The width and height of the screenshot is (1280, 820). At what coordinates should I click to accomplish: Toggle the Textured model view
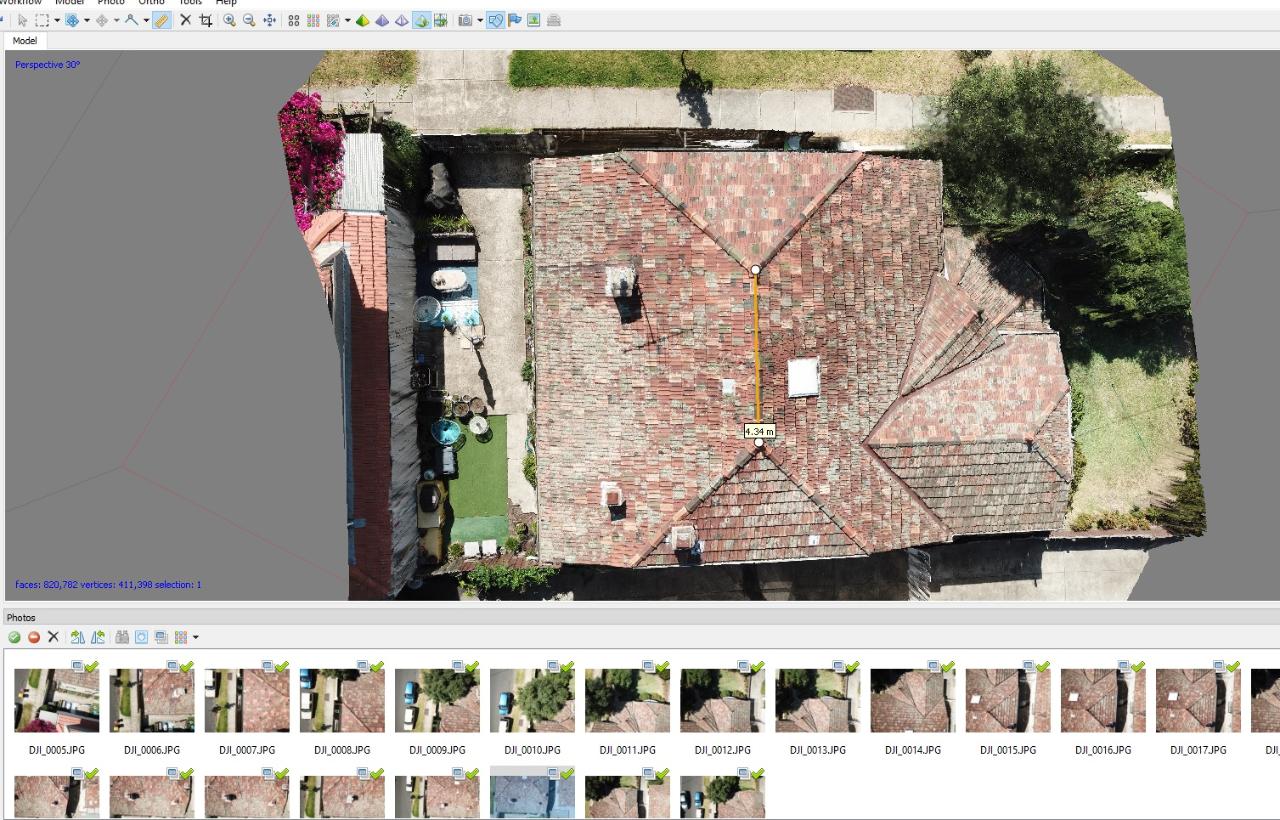click(421, 20)
